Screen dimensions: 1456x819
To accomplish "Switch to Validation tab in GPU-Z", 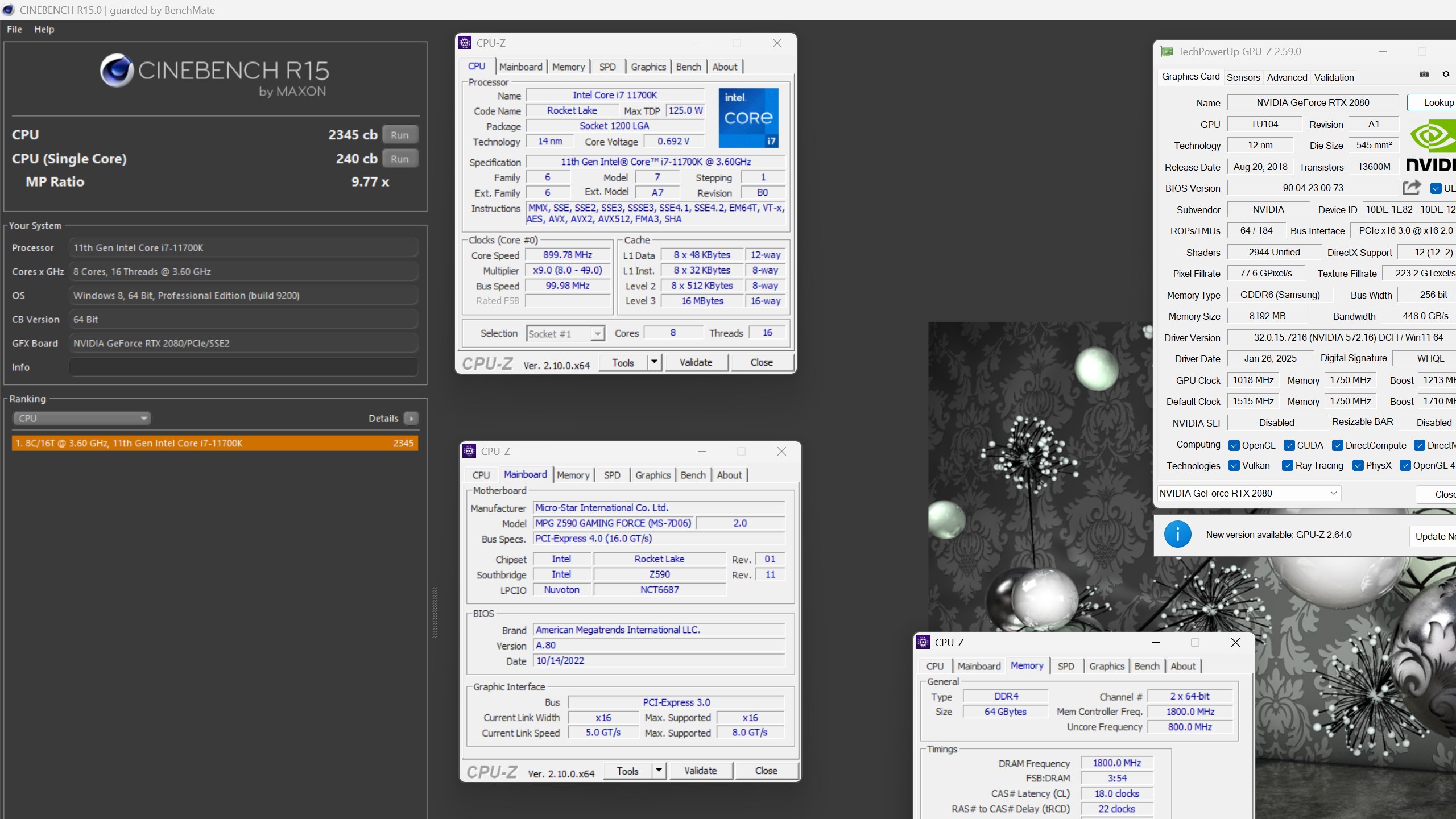I will (1334, 77).
